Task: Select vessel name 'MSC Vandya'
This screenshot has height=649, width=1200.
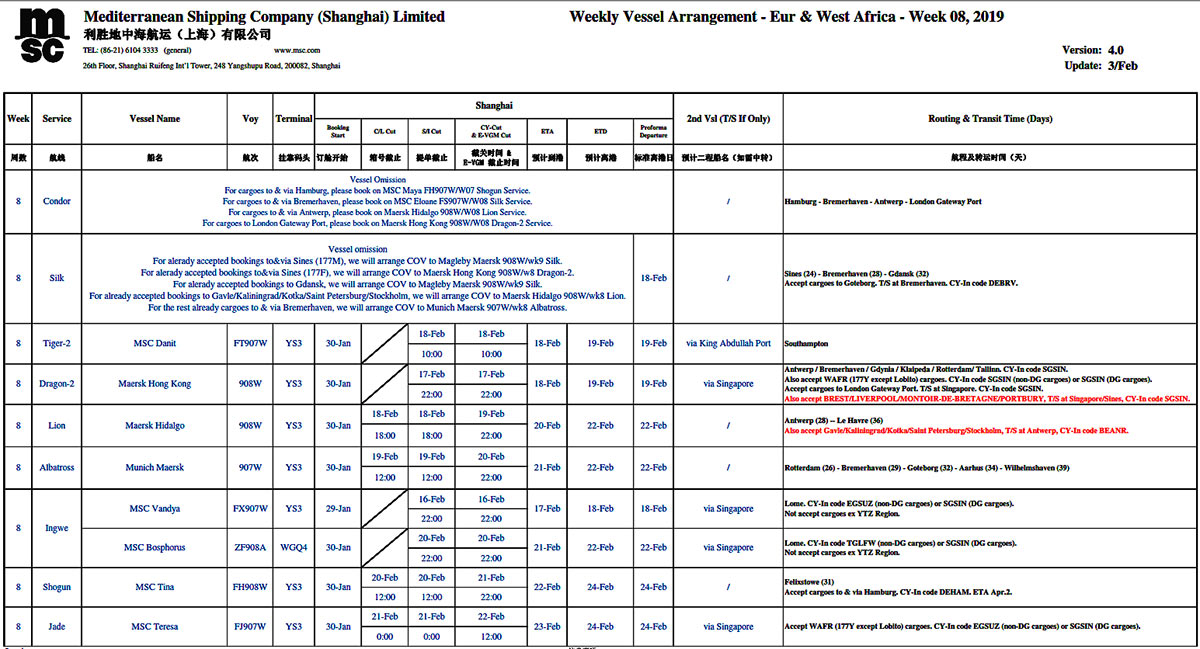Action: [155, 508]
